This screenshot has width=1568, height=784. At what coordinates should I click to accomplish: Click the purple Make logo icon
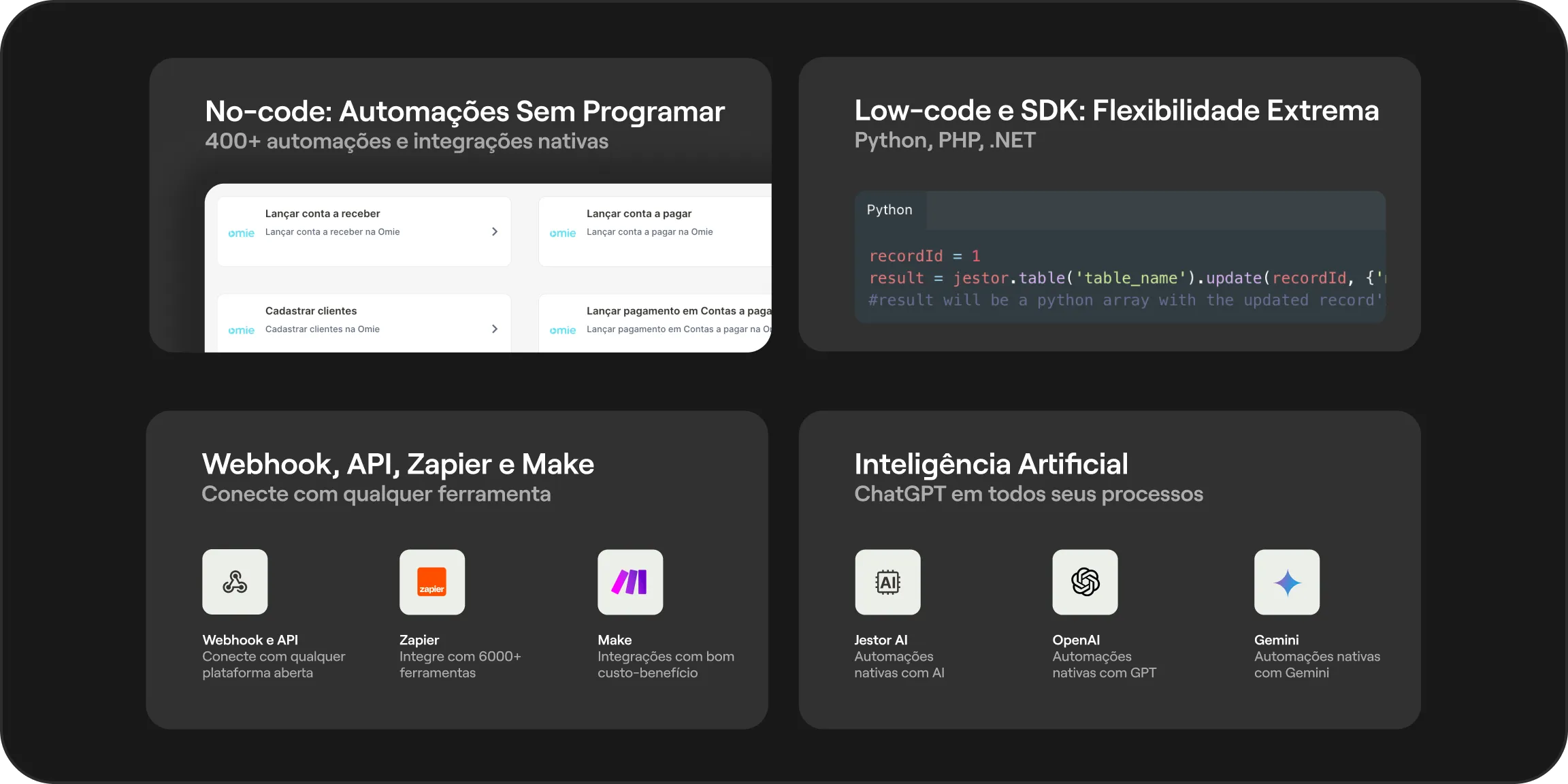point(630,582)
